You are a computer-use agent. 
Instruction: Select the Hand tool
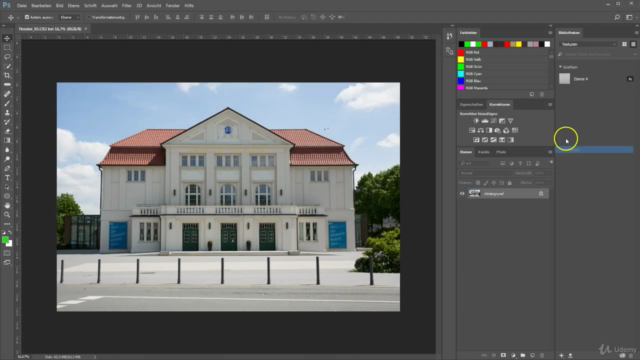pyautogui.click(x=7, y=205)
